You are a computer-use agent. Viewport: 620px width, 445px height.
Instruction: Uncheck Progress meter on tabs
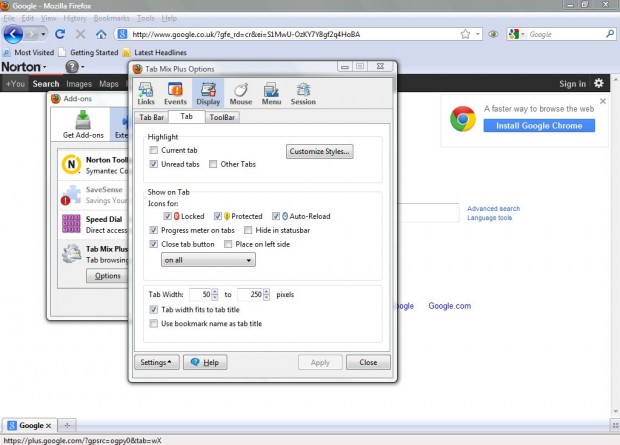tap(153, 230)
